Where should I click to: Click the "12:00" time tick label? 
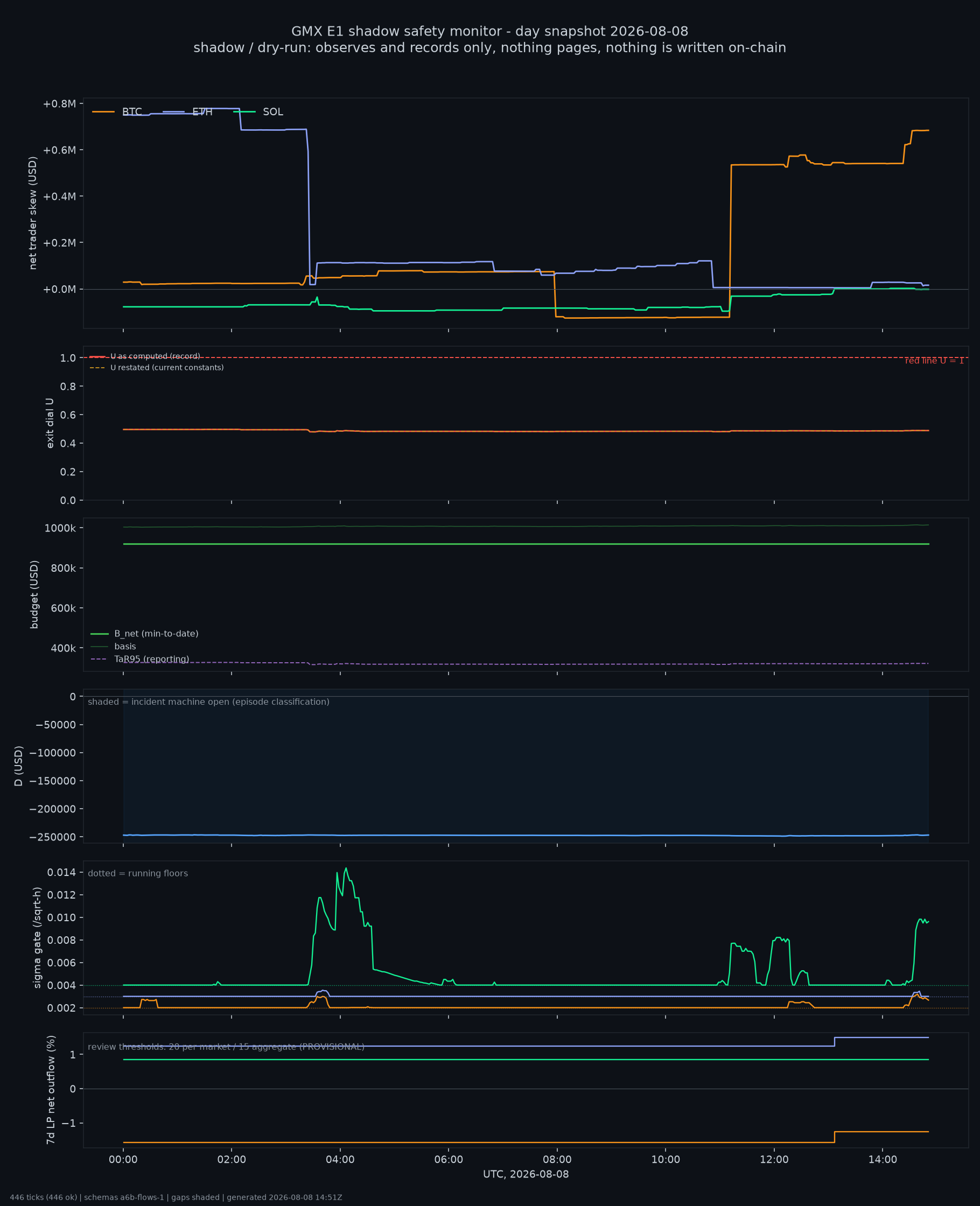(774, 1160)
